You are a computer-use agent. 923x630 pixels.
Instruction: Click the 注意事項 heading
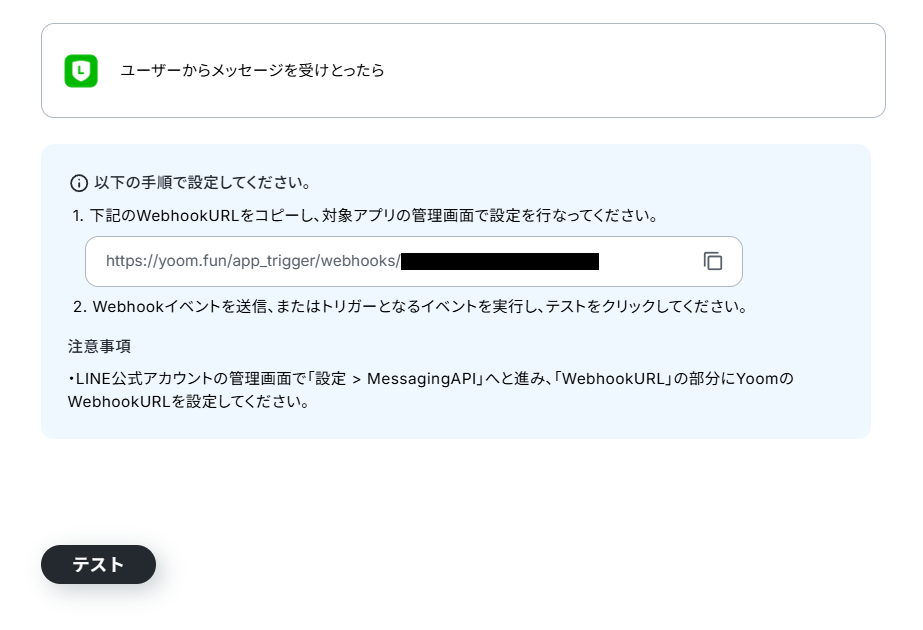point(99,346)
